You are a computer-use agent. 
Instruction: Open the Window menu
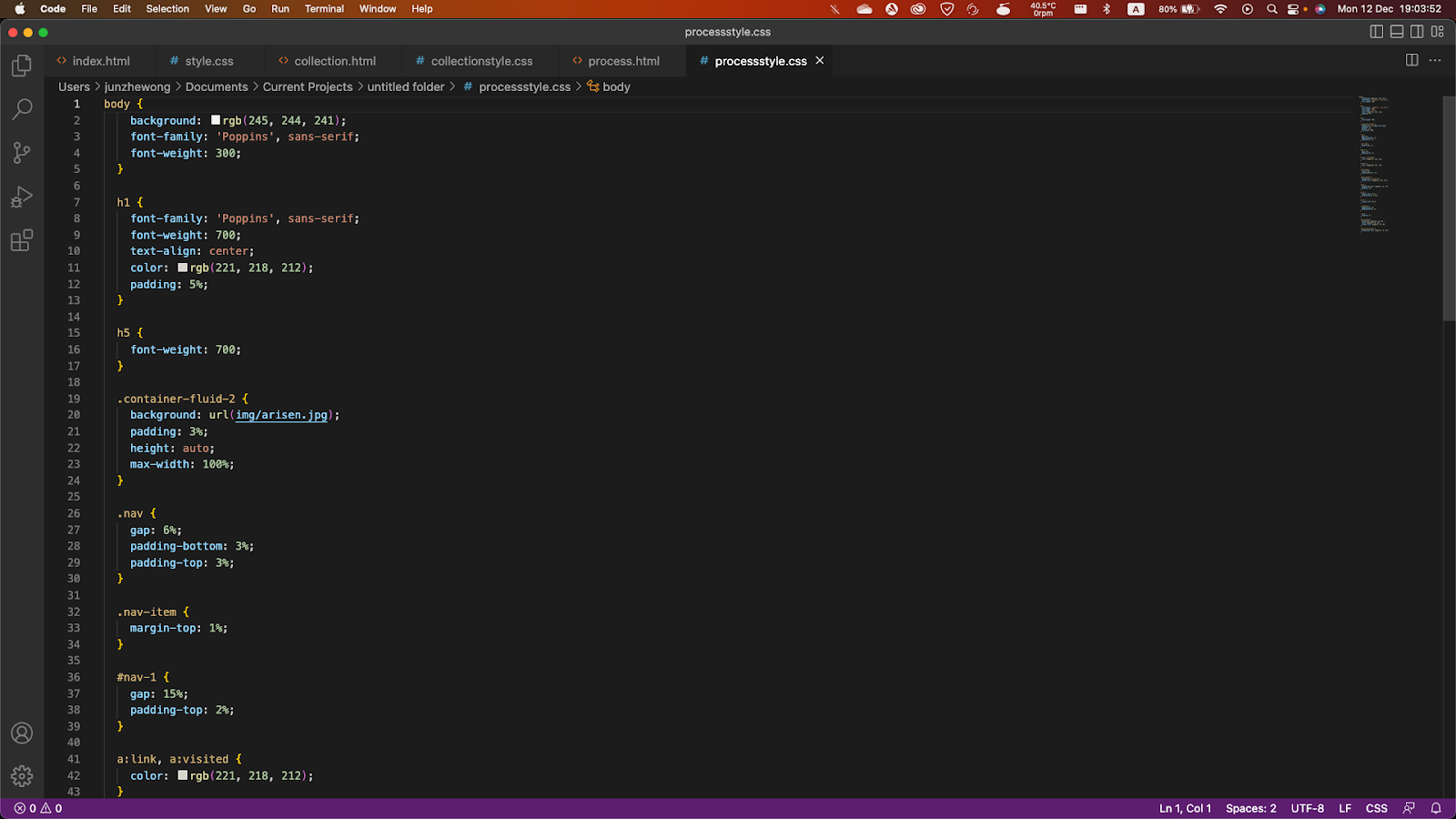tap(378, 9)
